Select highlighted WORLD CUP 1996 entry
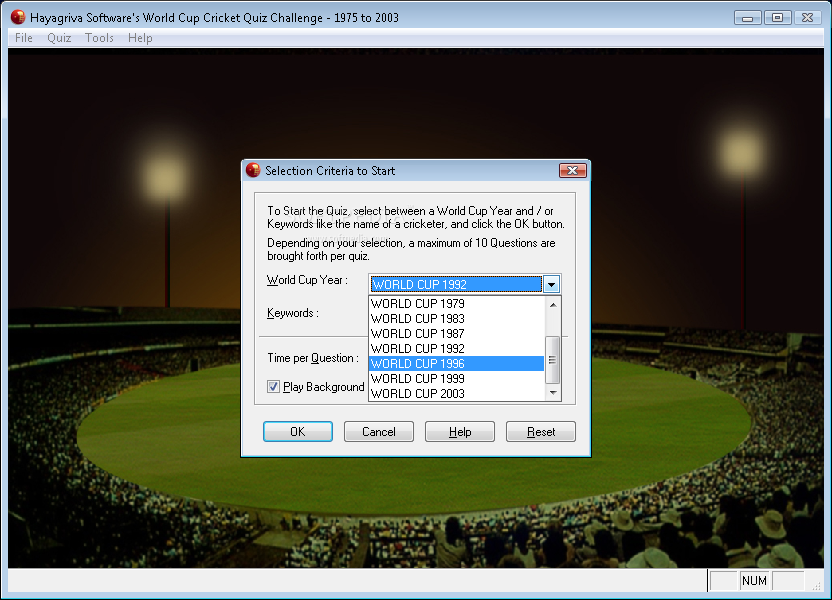 click(x=456, y=363)
